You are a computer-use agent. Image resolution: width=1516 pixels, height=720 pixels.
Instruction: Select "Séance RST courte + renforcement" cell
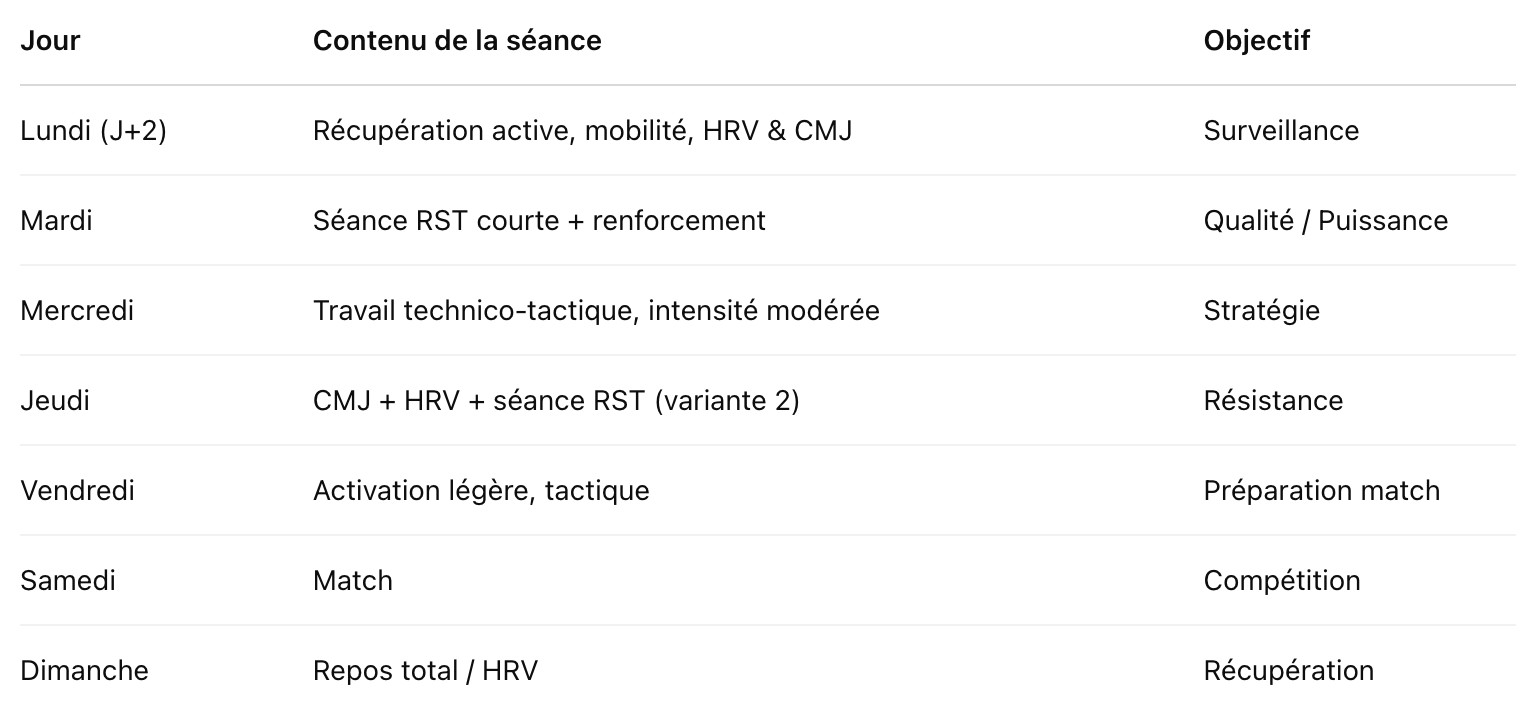tap(539, 221)
